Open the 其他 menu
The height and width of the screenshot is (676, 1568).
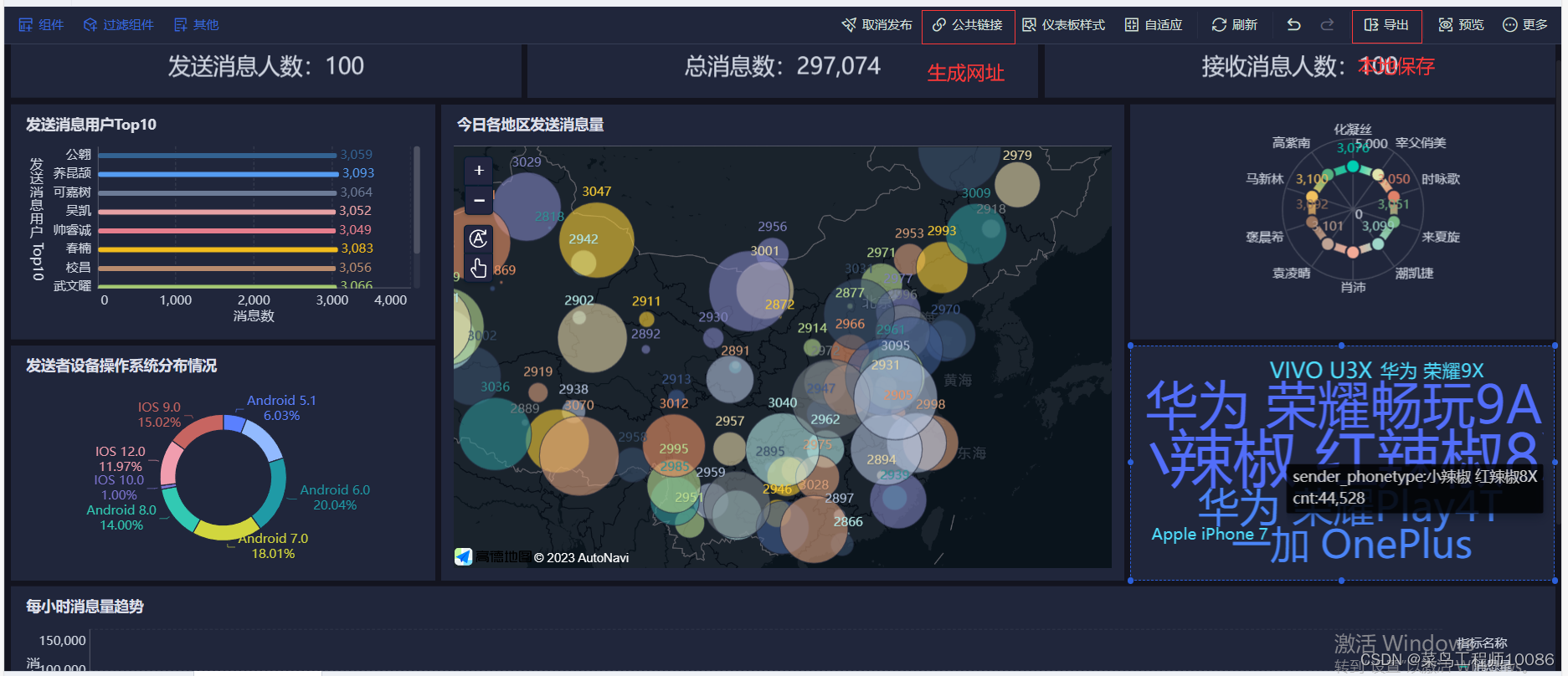[x=196, y=25]
